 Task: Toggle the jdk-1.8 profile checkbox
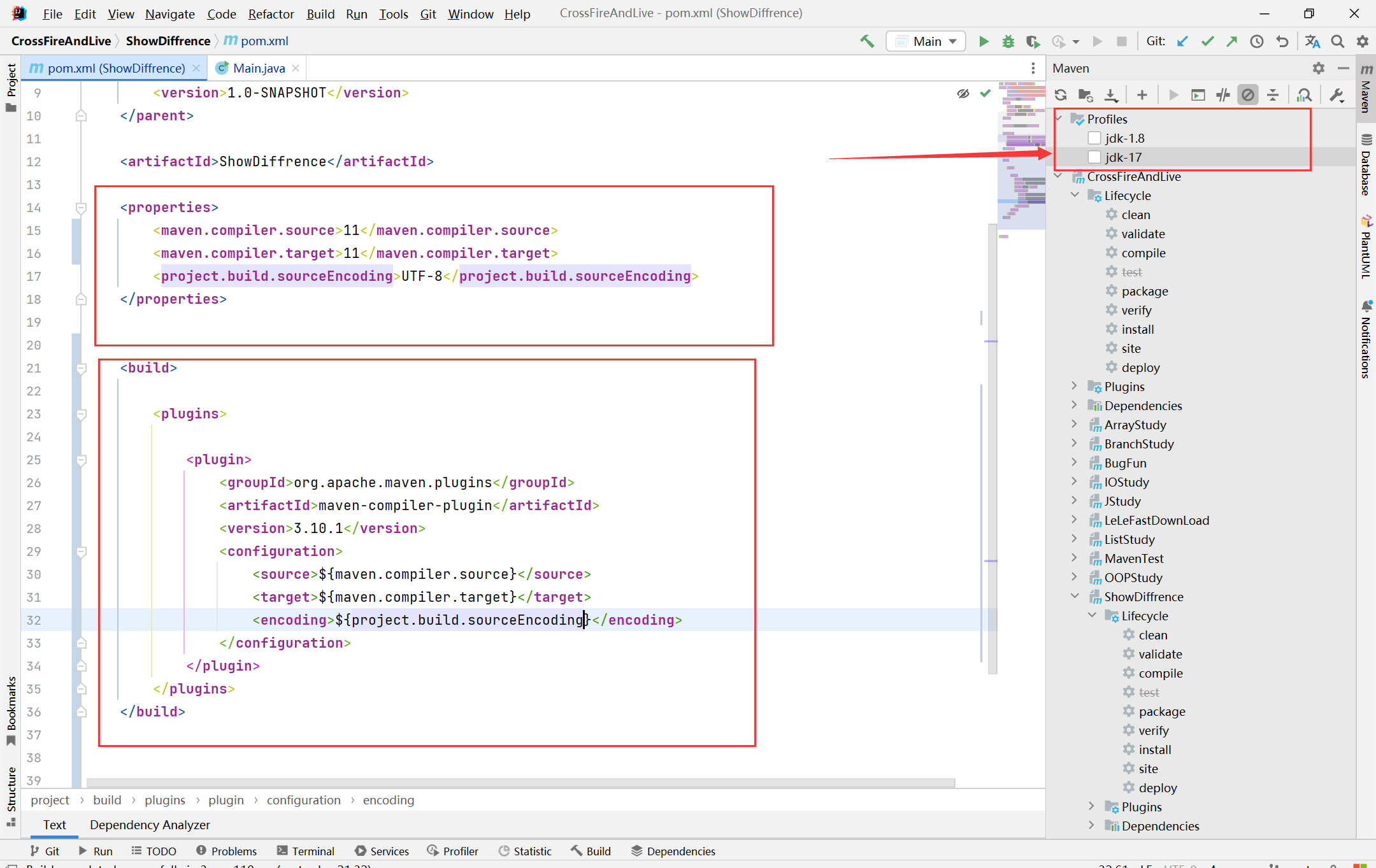pos(1093,138)
